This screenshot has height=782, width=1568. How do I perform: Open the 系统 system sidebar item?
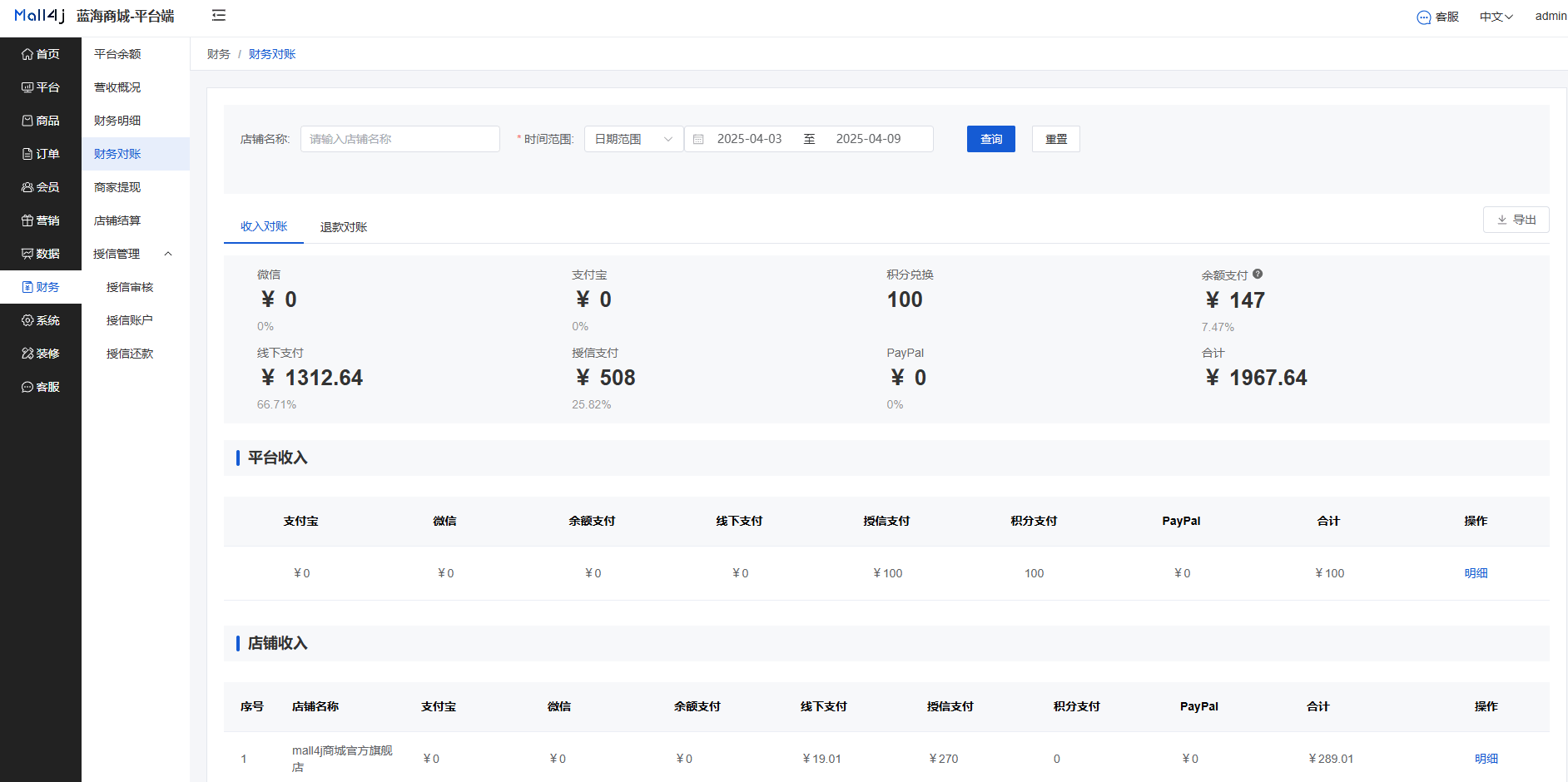[x=41, y=320]
